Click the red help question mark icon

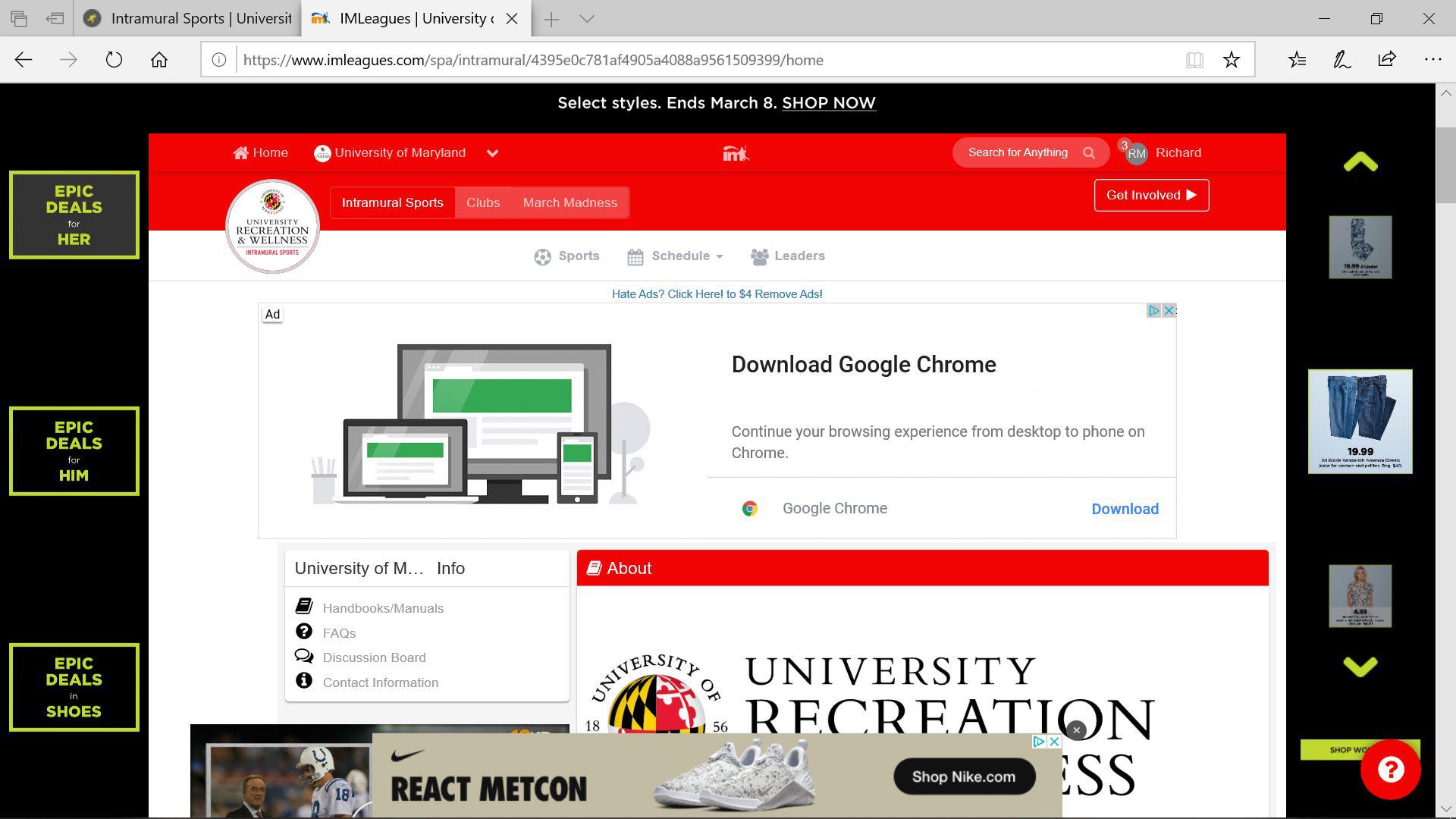pos(1390,770)
